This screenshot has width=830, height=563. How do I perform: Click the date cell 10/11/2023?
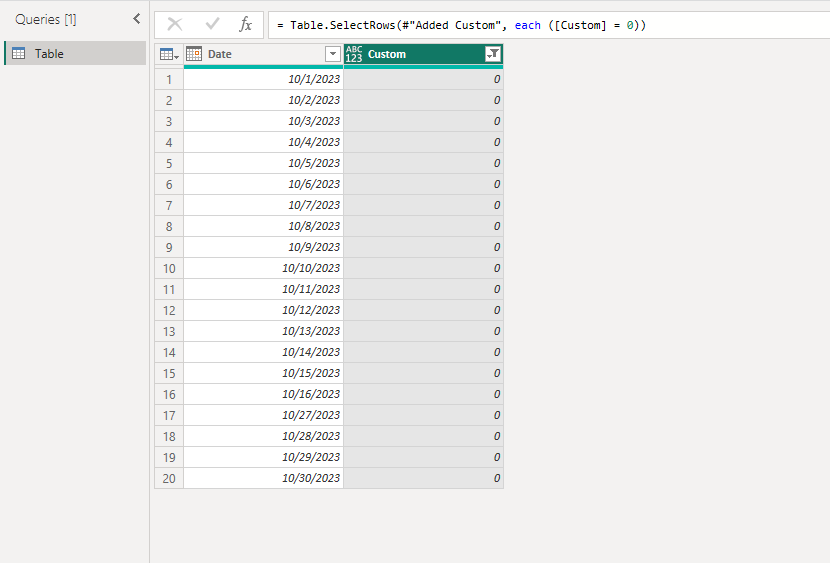click(x=264, y=289)
